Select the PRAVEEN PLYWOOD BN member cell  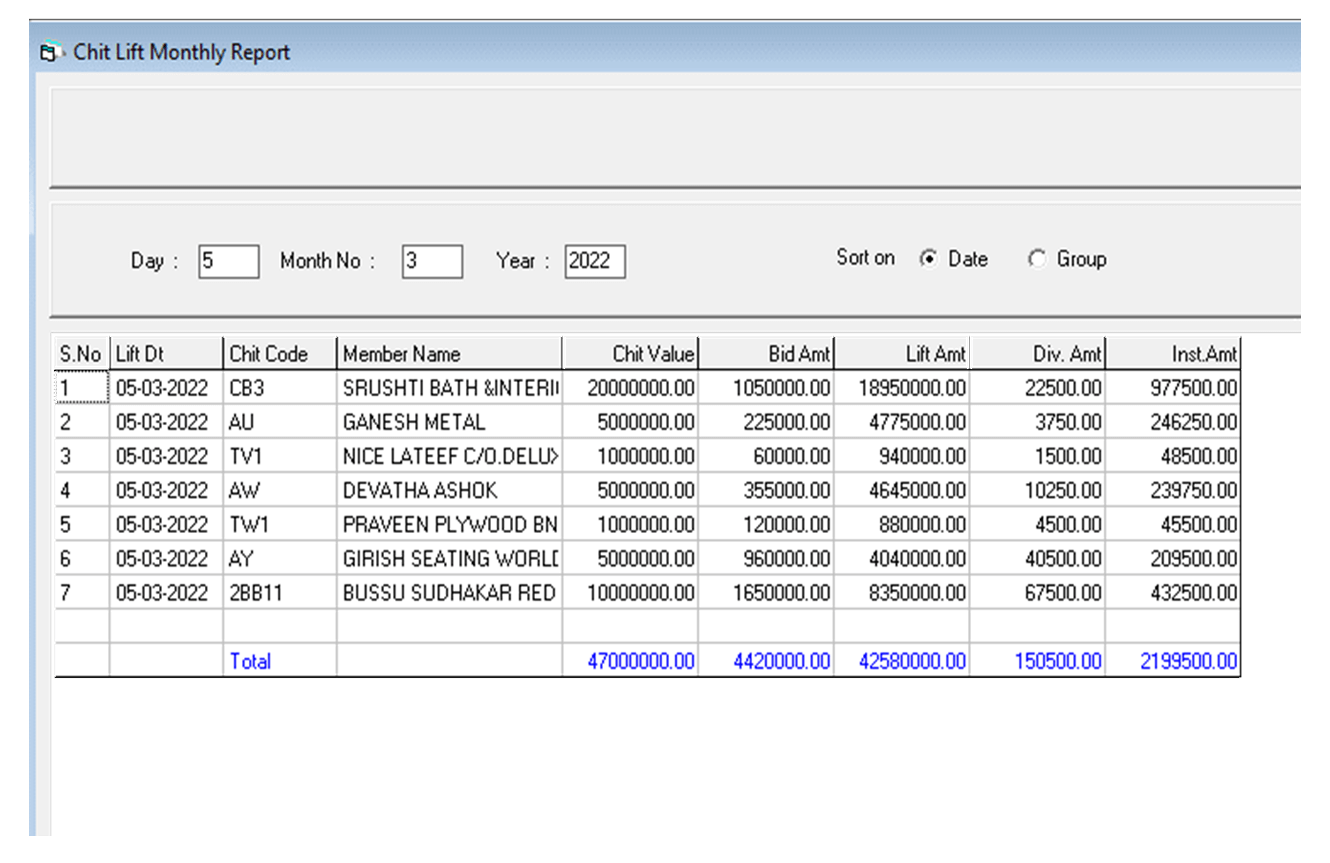450,524
